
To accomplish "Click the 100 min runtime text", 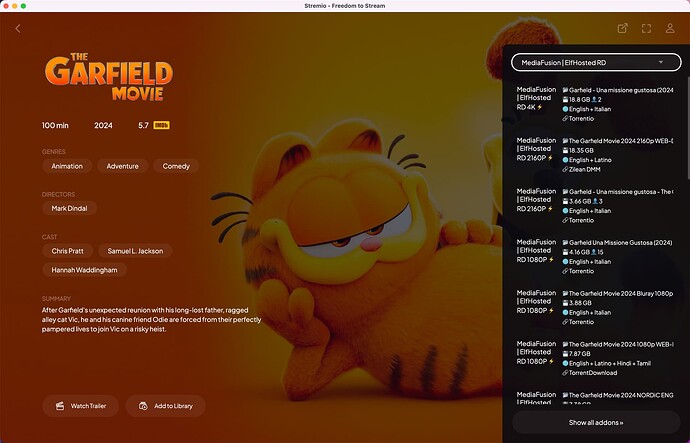I will [55, 125].
